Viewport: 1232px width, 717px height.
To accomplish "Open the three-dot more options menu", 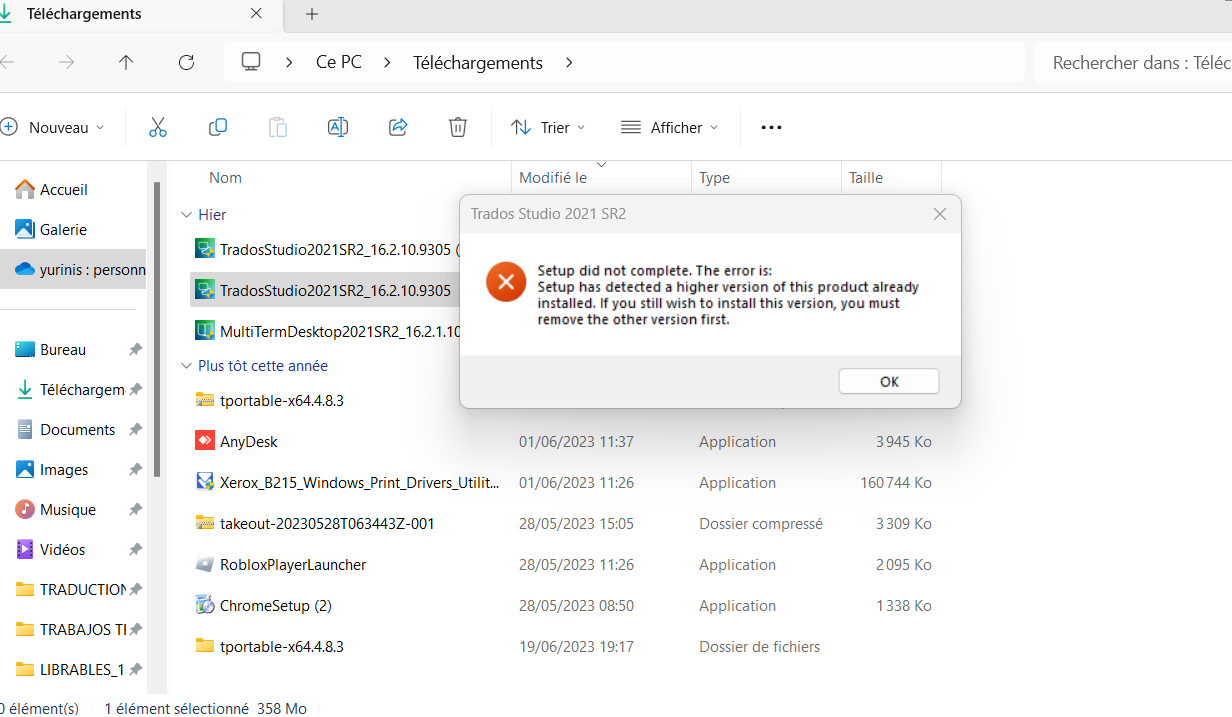I will click(x=771, y=127).
